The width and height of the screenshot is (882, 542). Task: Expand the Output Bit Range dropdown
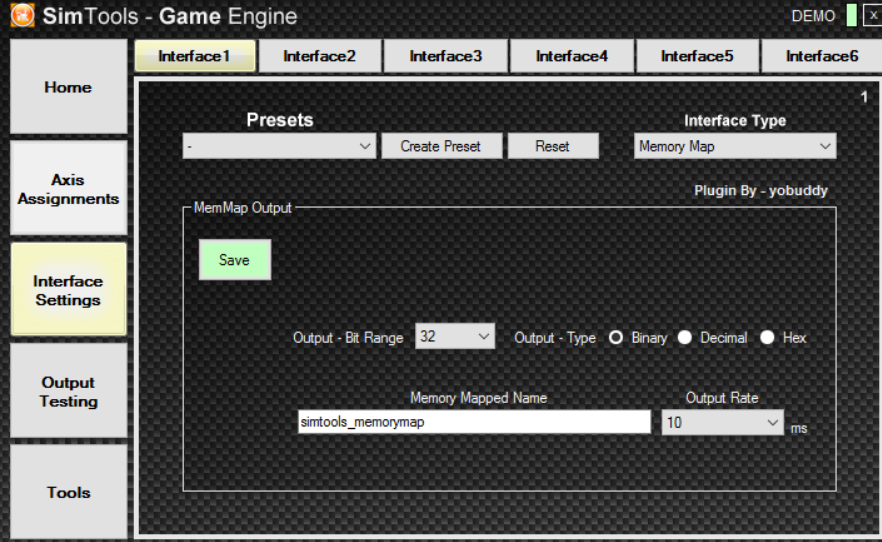click(455, 336)
